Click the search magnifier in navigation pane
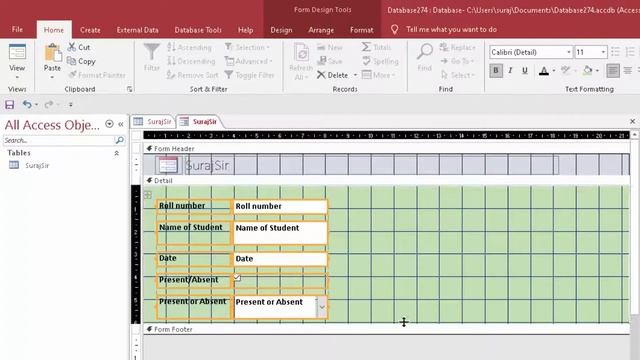The height and width of the screenshot is (360, 640). (120, 140)
